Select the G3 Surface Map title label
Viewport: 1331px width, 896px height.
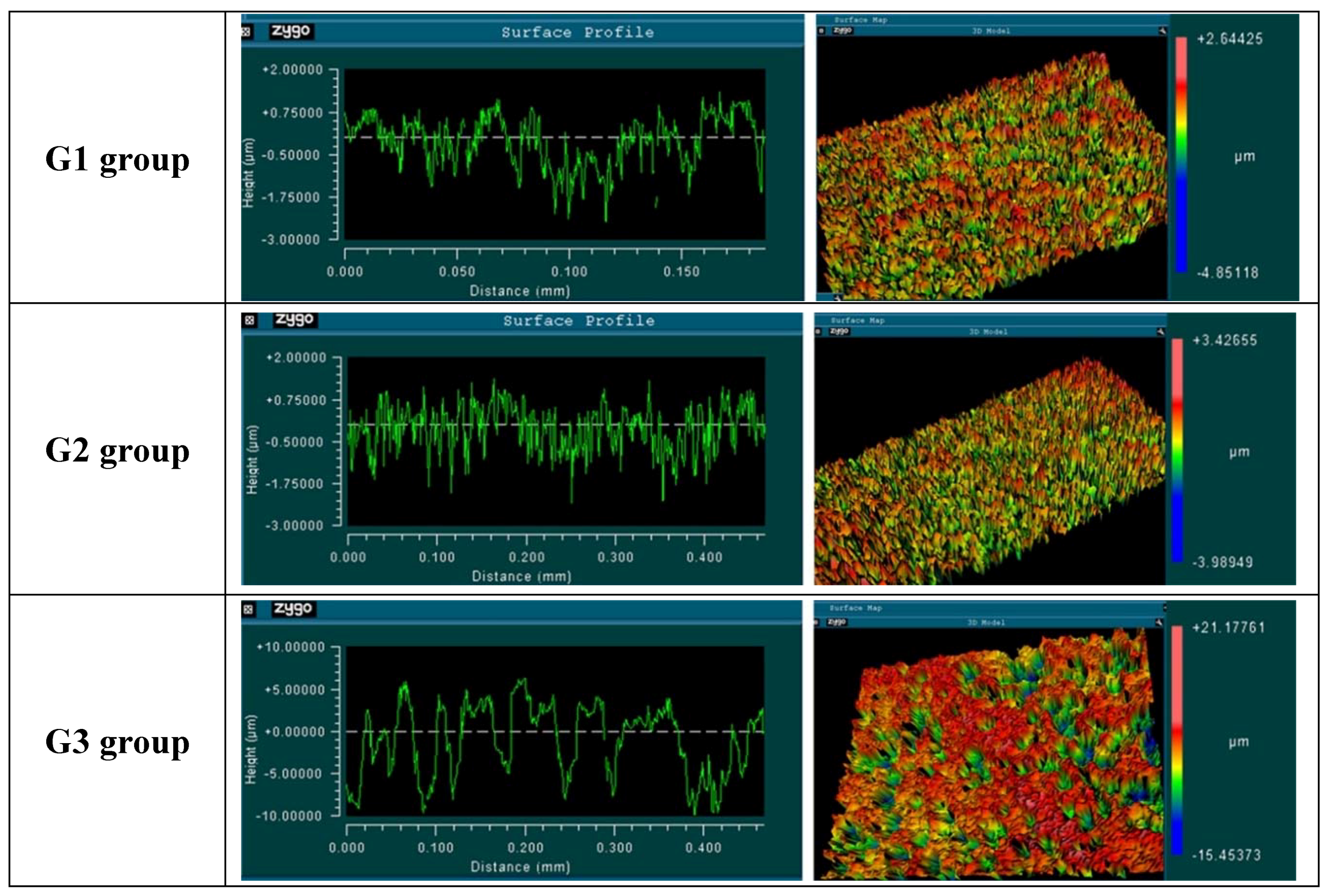(855, 608)
